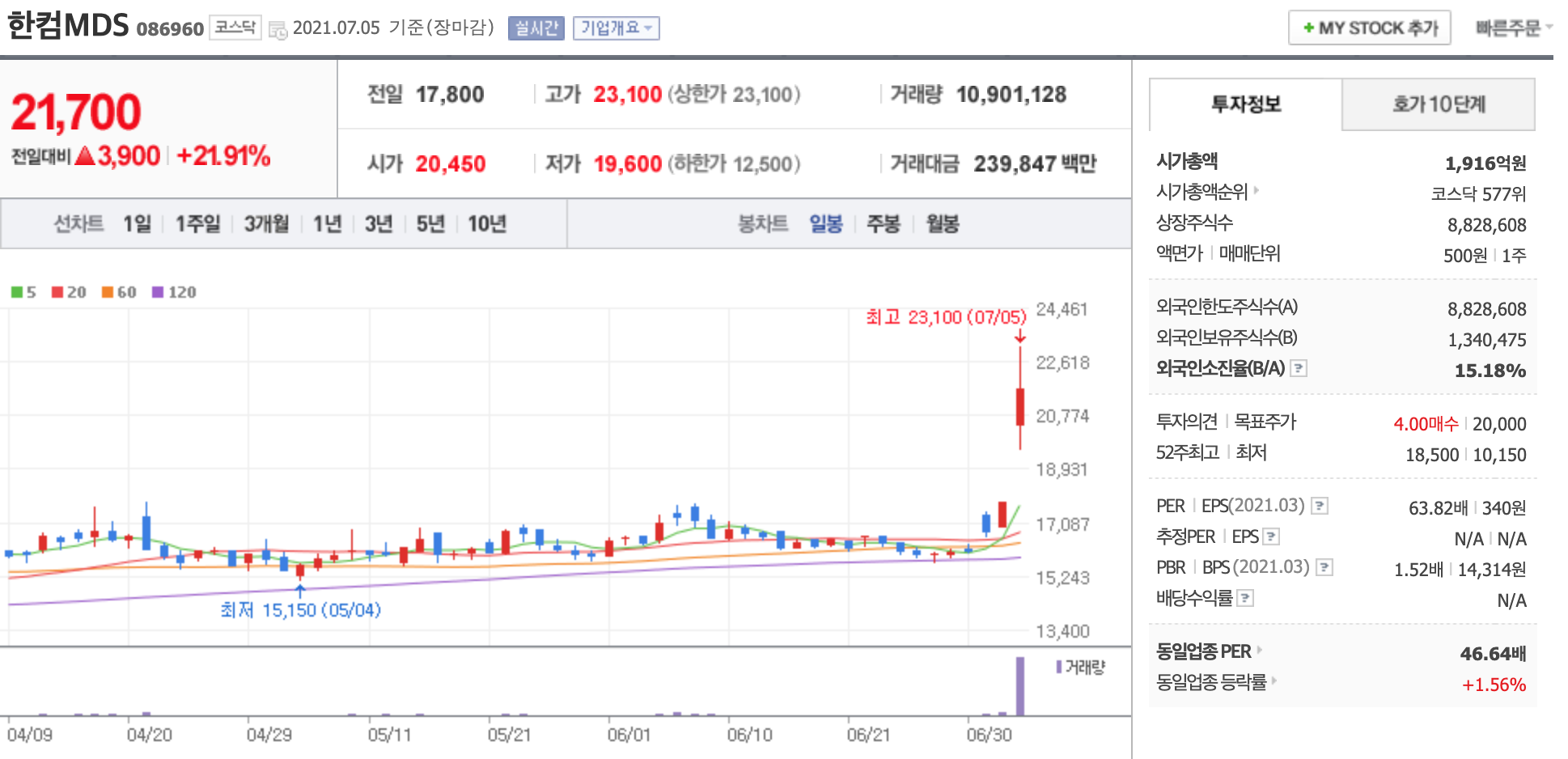
Task: Click the 최저 15,150 (05/04) chart annotation
Action: point(300,609)
